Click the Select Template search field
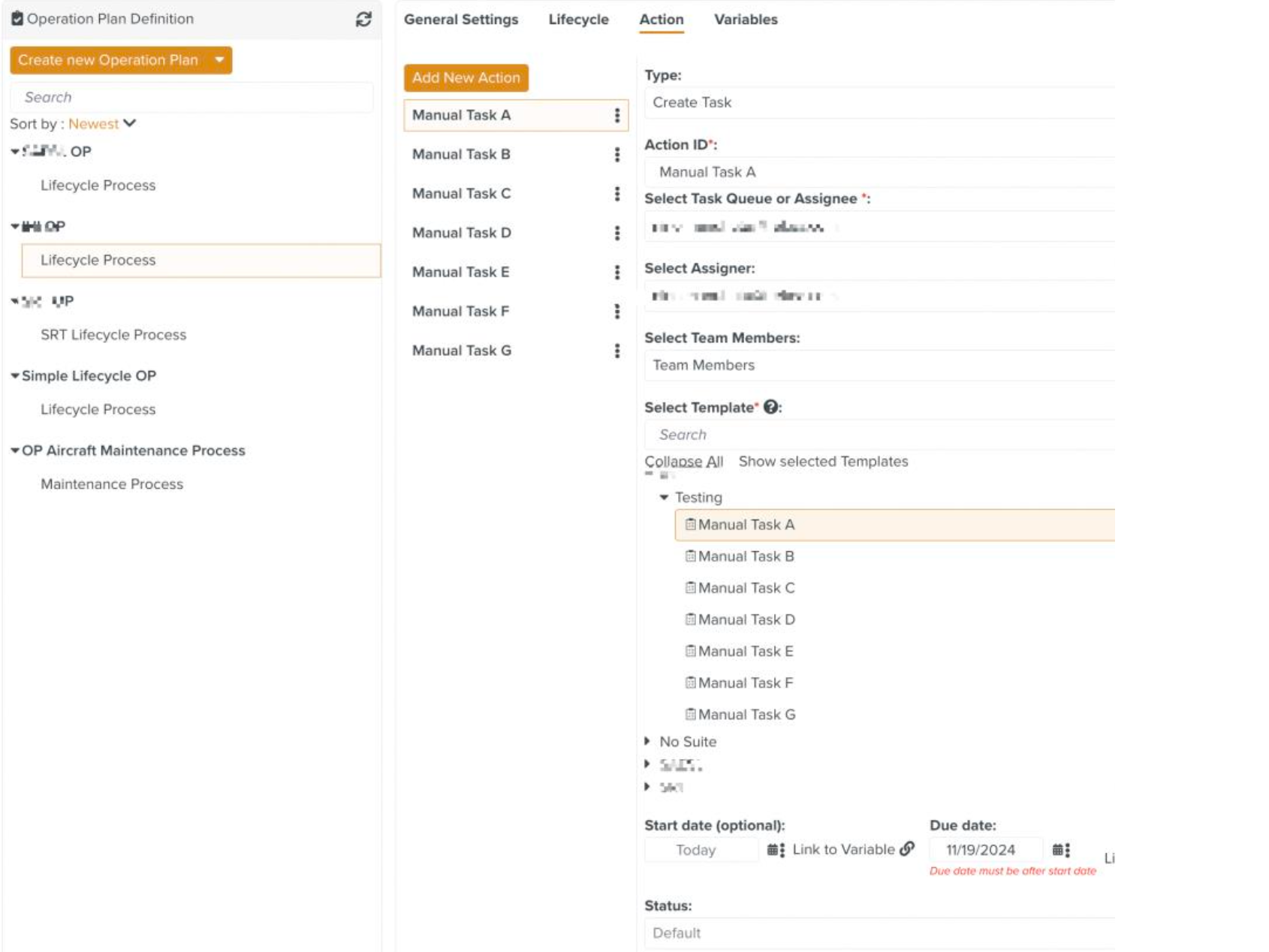 pos(879,435)
